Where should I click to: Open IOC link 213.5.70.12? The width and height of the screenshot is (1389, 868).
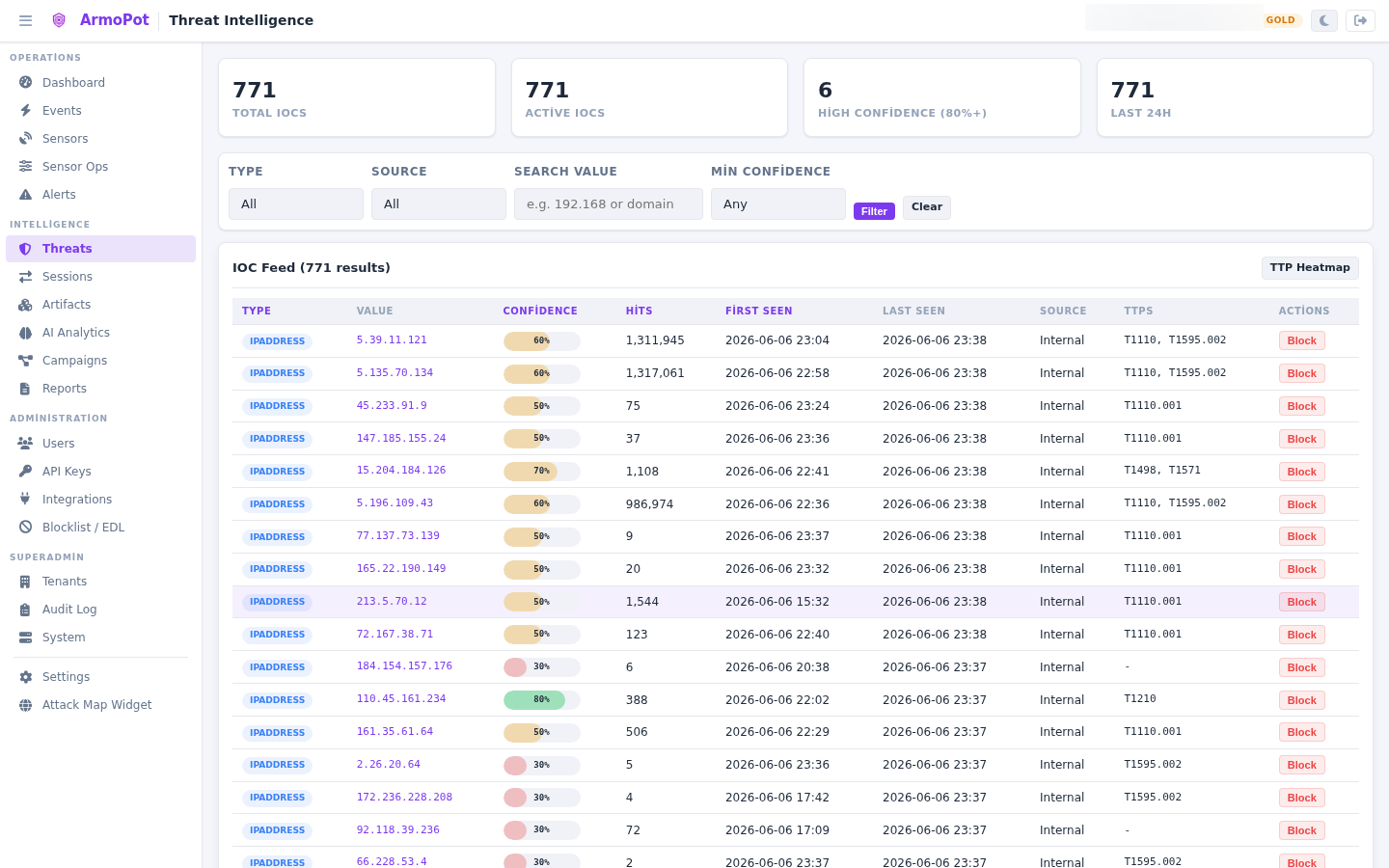392,601
